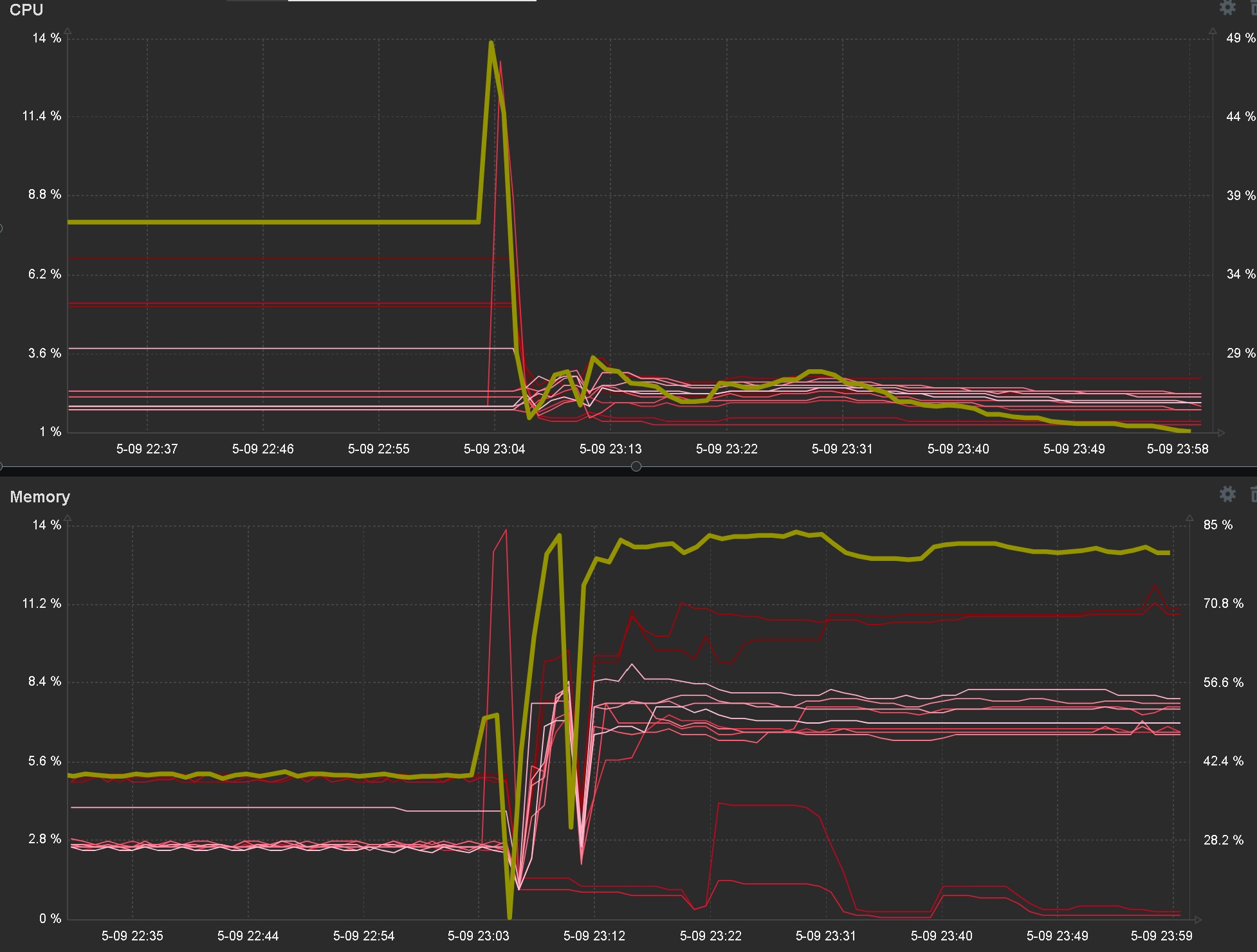Grab the circular divider handle between charts
This screenshot has height=952, width=1257.
(x=636, y=466)
